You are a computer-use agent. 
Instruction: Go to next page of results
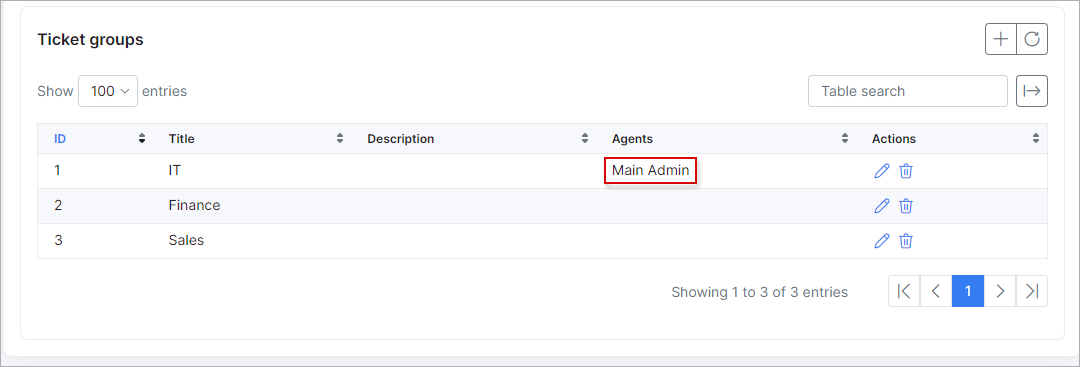(999, 291)
